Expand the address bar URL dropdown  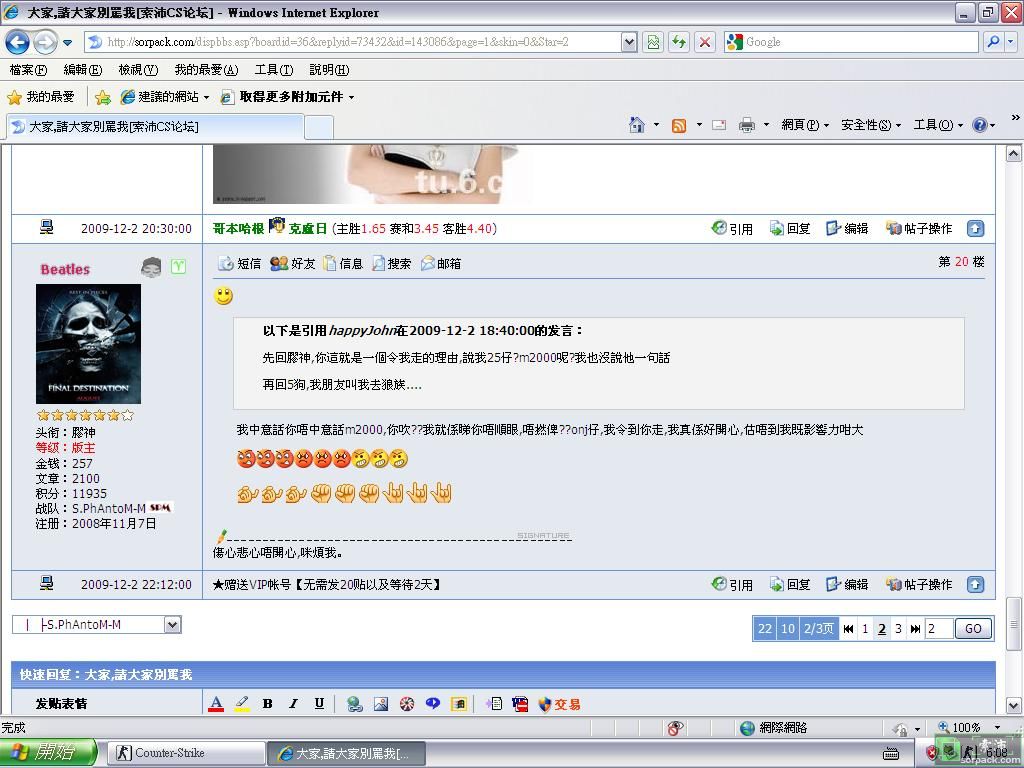pyautogui.click(x=629, y=42)
